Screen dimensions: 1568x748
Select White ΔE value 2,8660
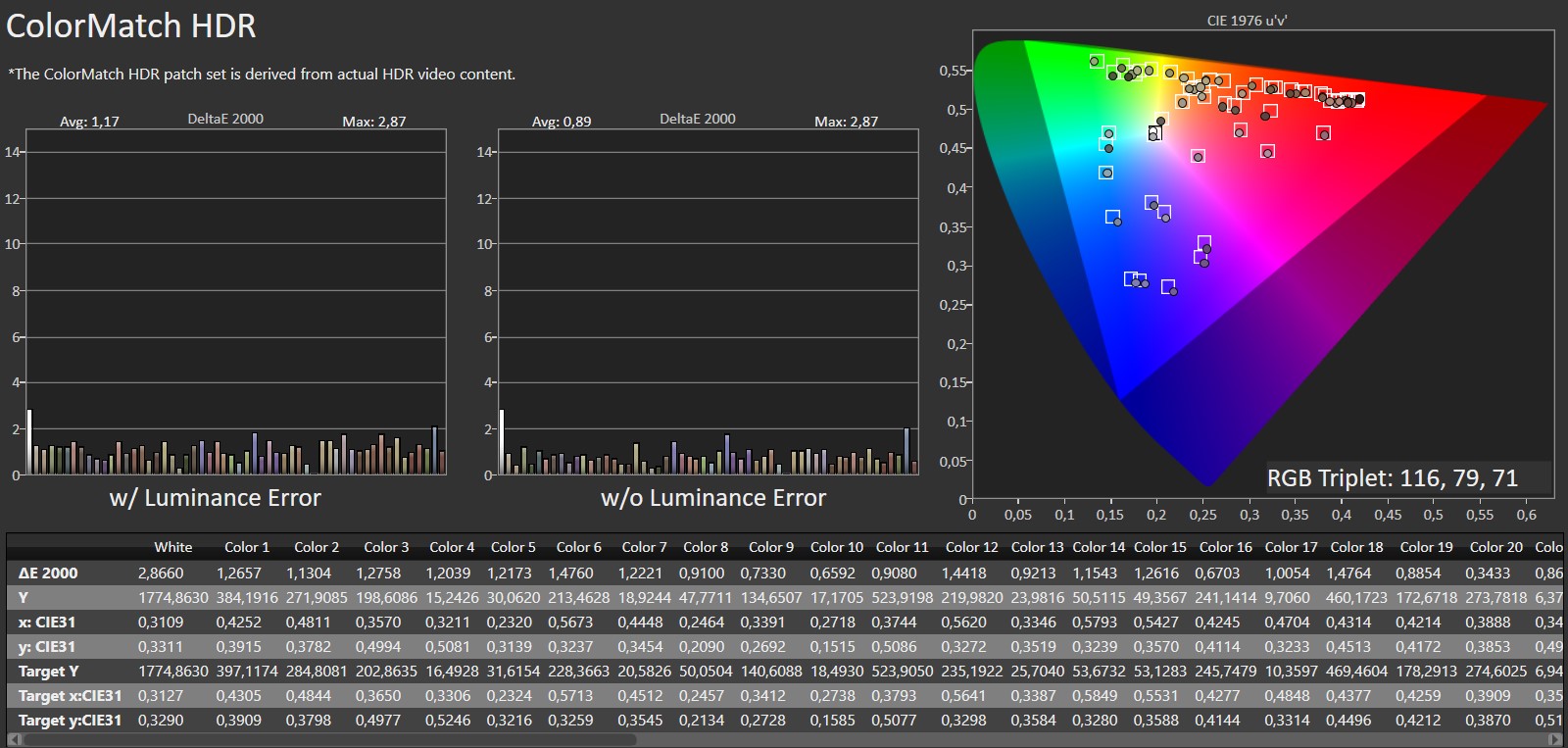pos(161,573)
